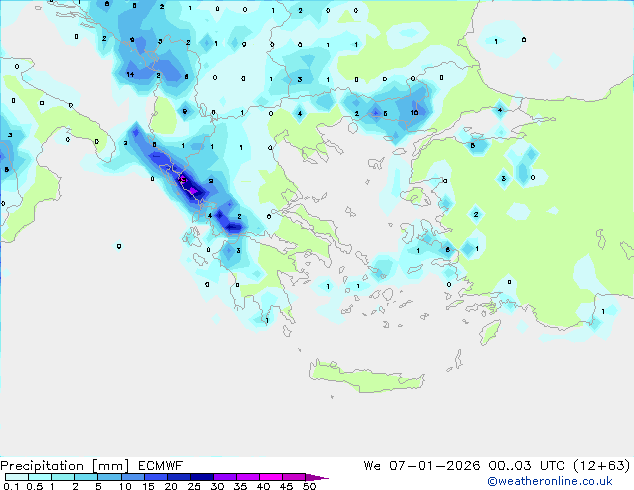The image size is (634, 490).
Task: Click the 0.5–1 mm legend color swatch
Action: (x=40, y=477)
